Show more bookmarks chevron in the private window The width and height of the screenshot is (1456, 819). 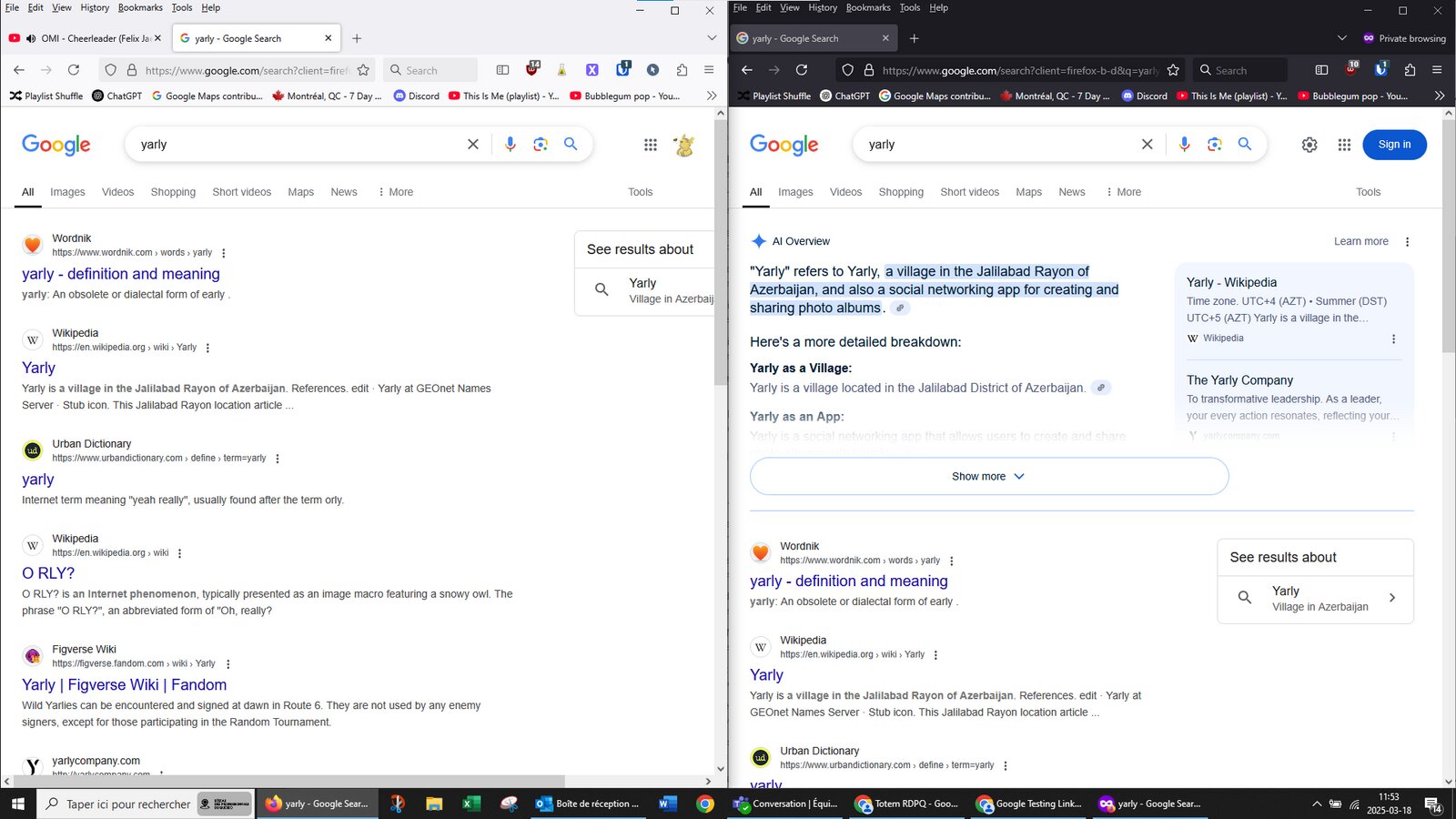click(1439, 96)
